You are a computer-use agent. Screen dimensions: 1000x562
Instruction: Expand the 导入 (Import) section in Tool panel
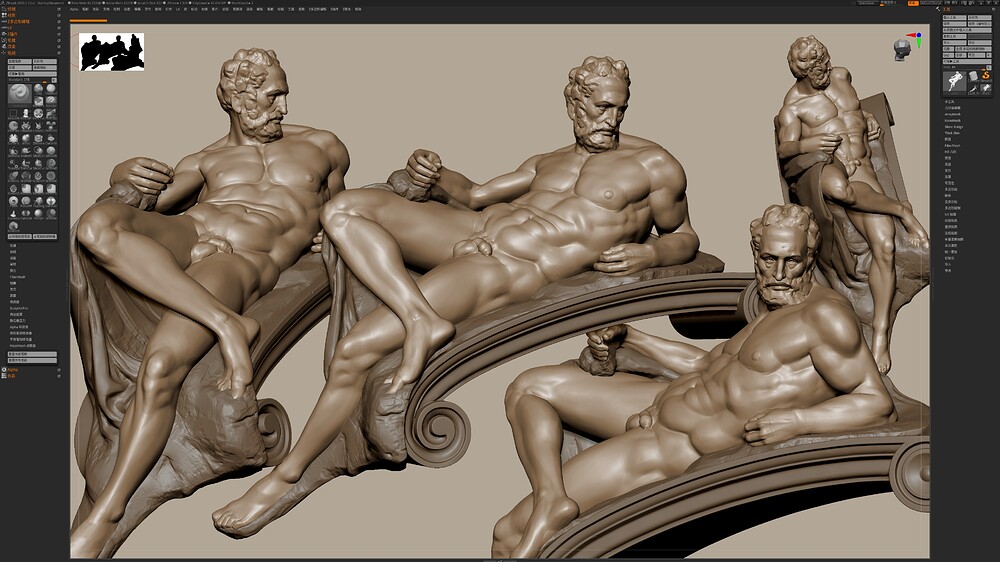pyautogui.click(x=948, y=264)
